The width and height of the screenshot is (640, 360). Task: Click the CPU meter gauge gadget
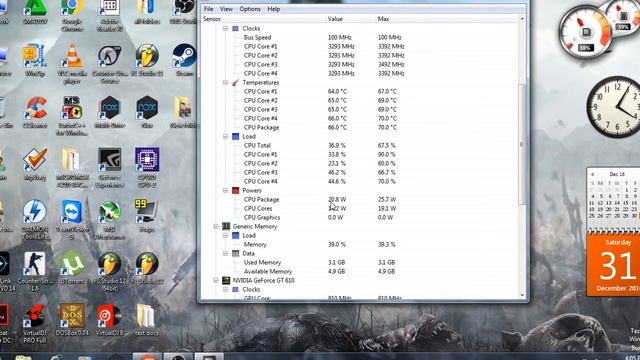click(586, 33)
